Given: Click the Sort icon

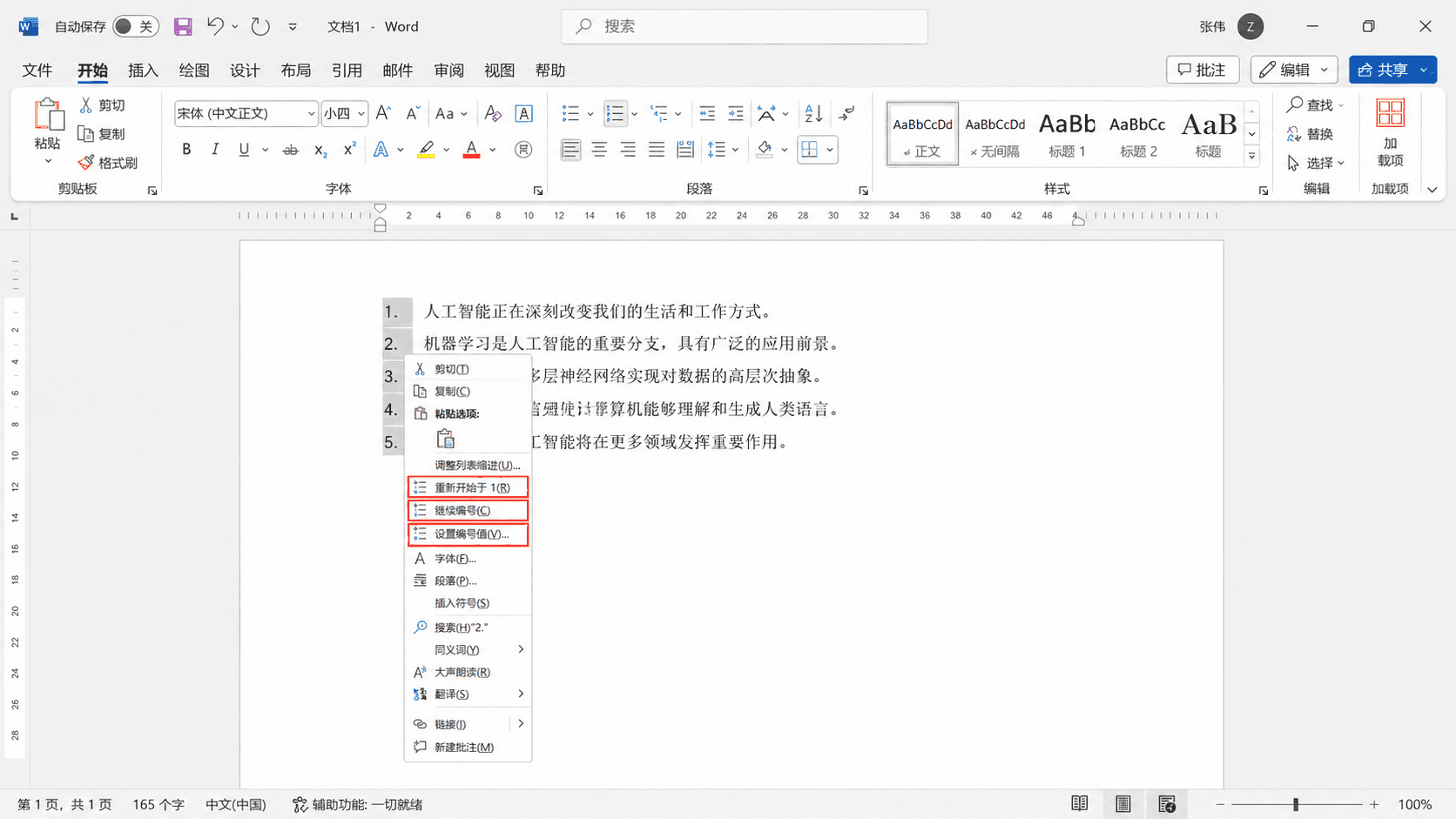Looking at the screenshot, I should point(813,113).
